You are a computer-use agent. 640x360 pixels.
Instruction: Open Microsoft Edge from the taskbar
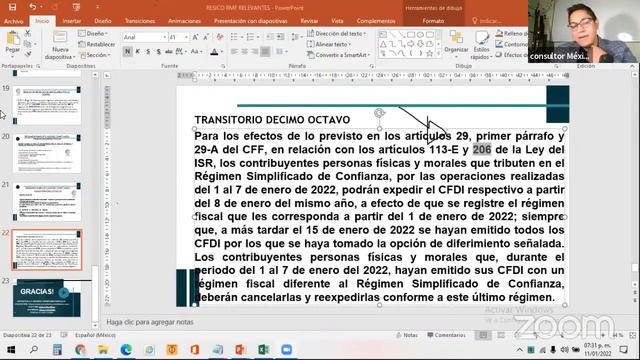pos(126,350)
